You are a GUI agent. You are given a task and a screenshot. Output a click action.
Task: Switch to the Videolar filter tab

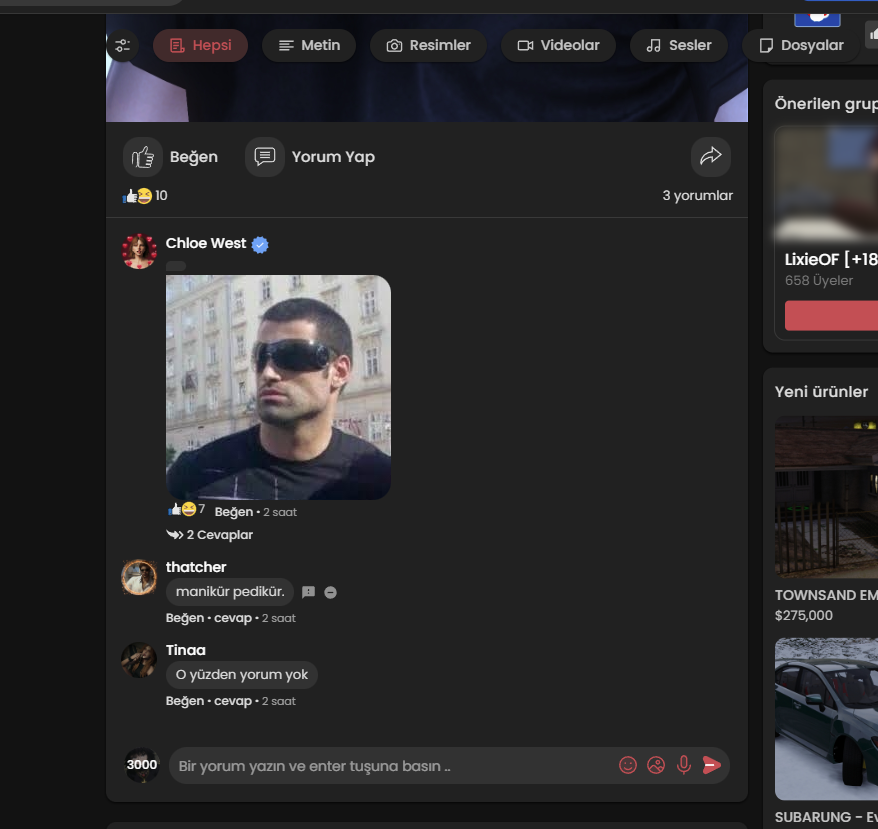[558, 45]
